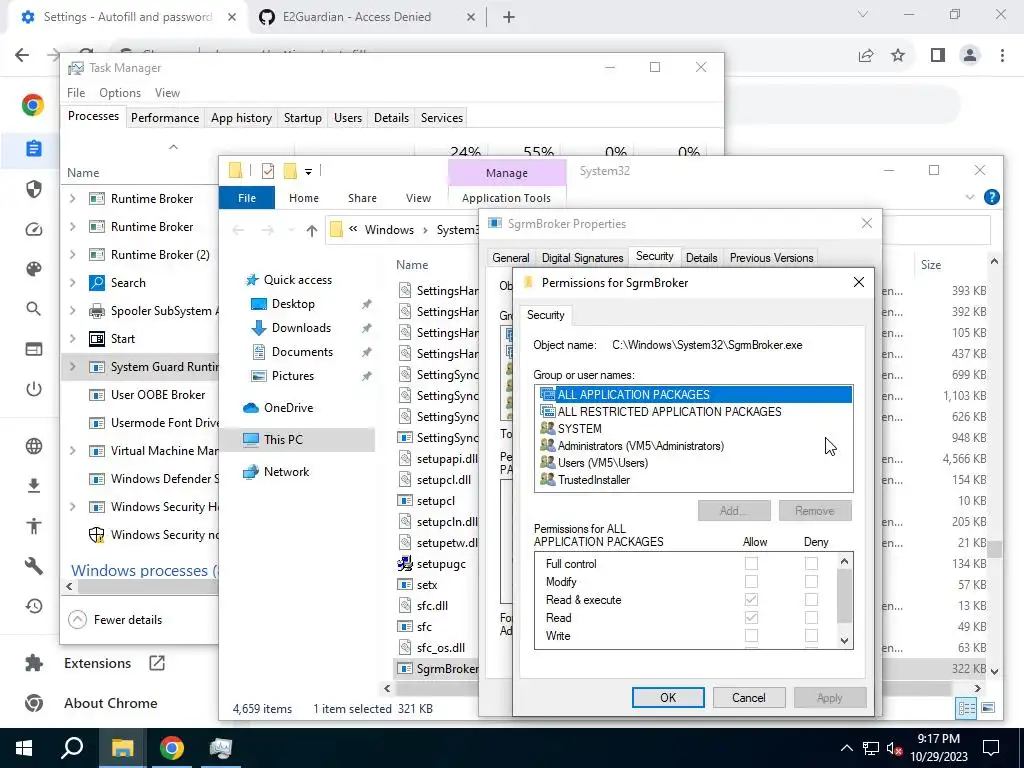1024x768 pixels.
Task: Open the Default browser icon in Chrome sidebar
Action: [x=33, y=349]
